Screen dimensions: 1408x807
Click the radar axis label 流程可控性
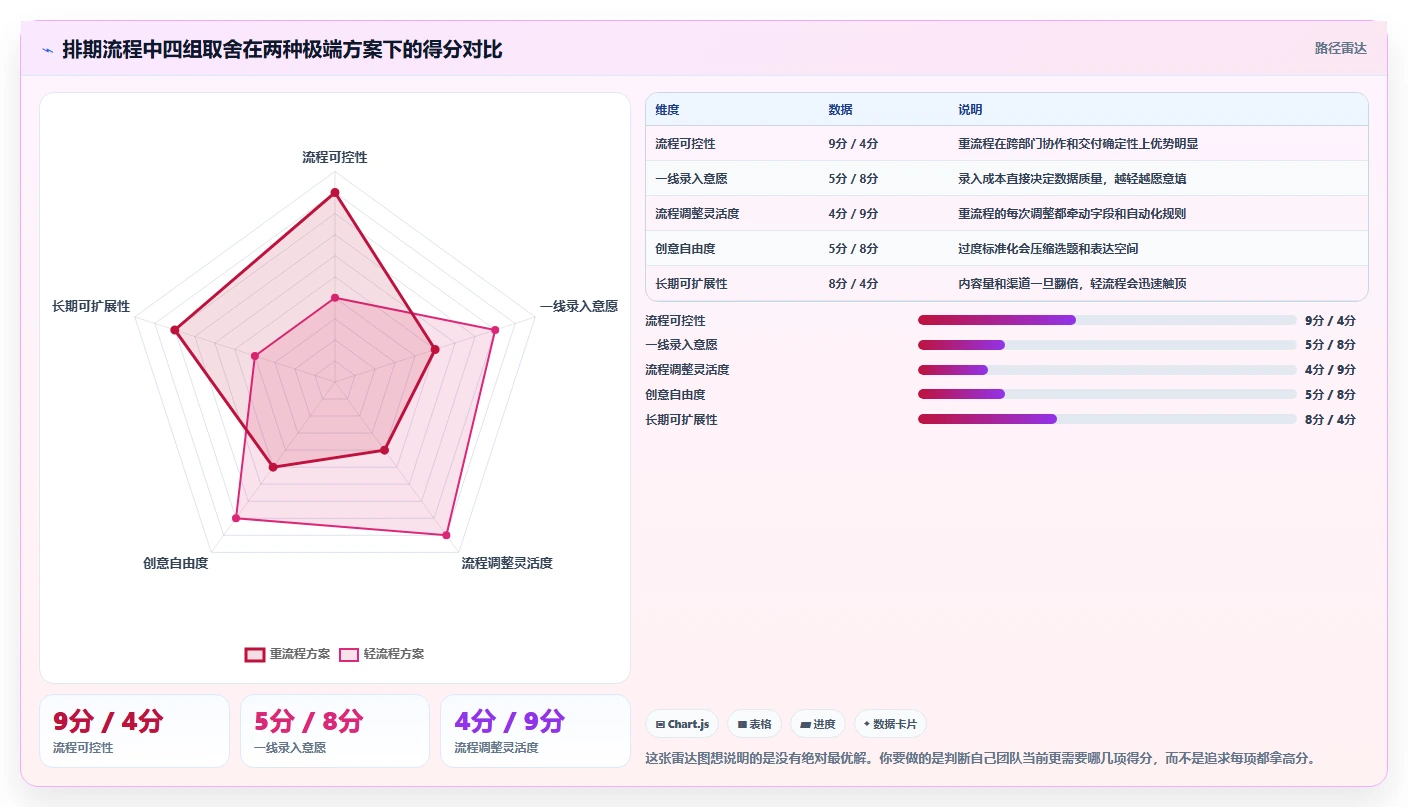335,158
